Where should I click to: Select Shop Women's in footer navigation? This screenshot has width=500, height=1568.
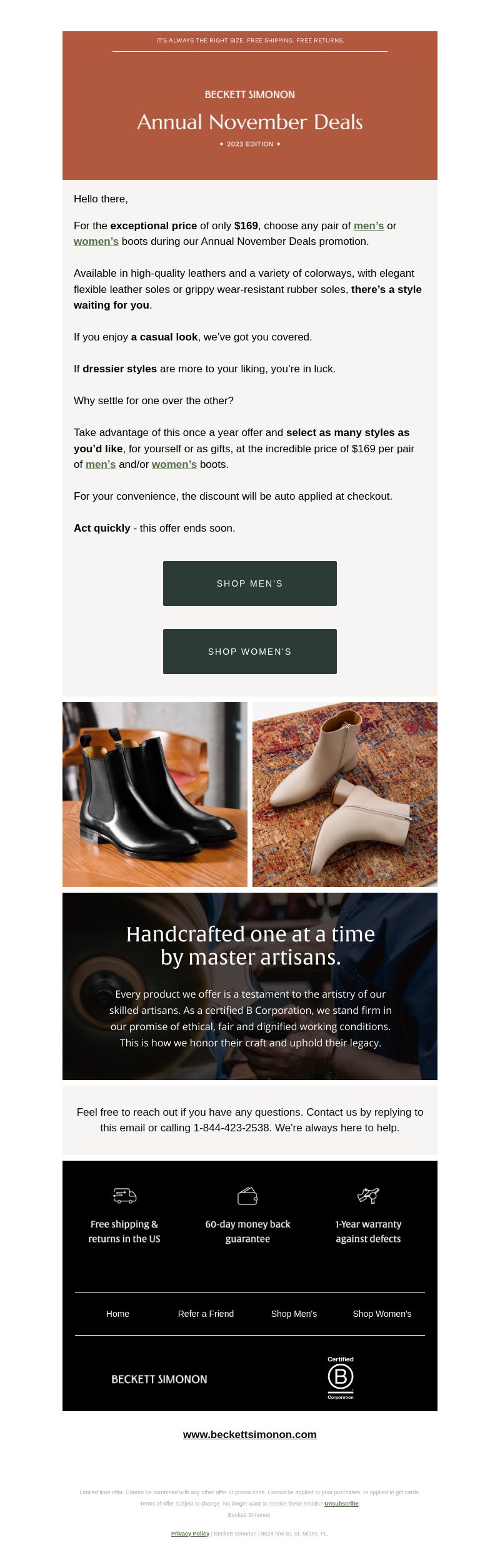pos(382,1314)
